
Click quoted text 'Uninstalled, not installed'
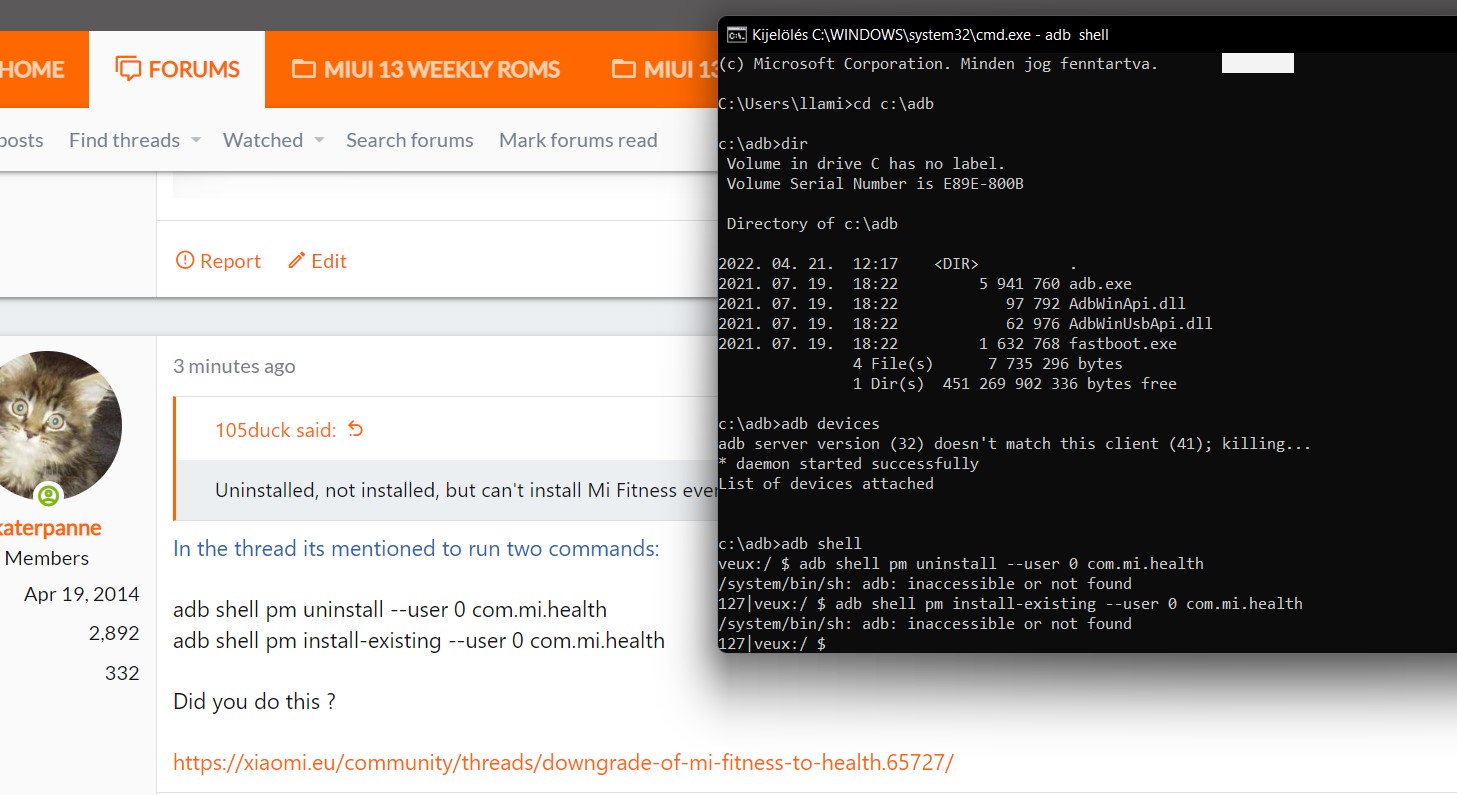coord(466,490)
